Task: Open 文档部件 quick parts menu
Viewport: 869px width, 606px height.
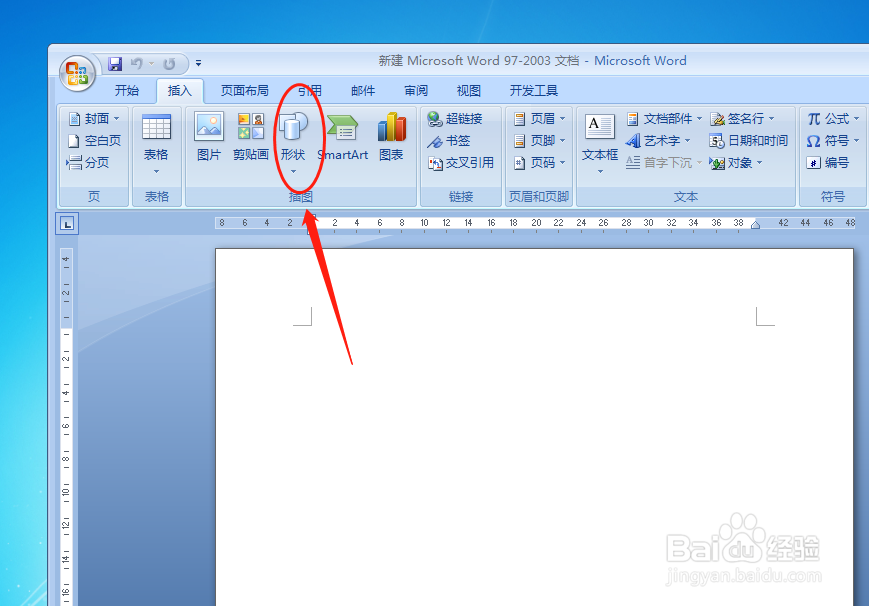Action: (664, 119)
